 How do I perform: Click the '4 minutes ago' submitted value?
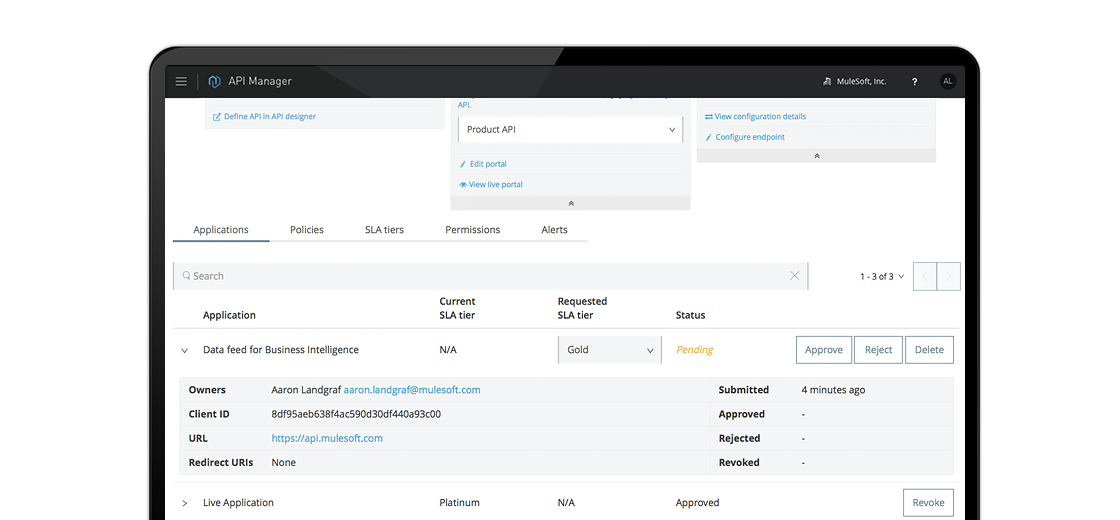point(834,390)
